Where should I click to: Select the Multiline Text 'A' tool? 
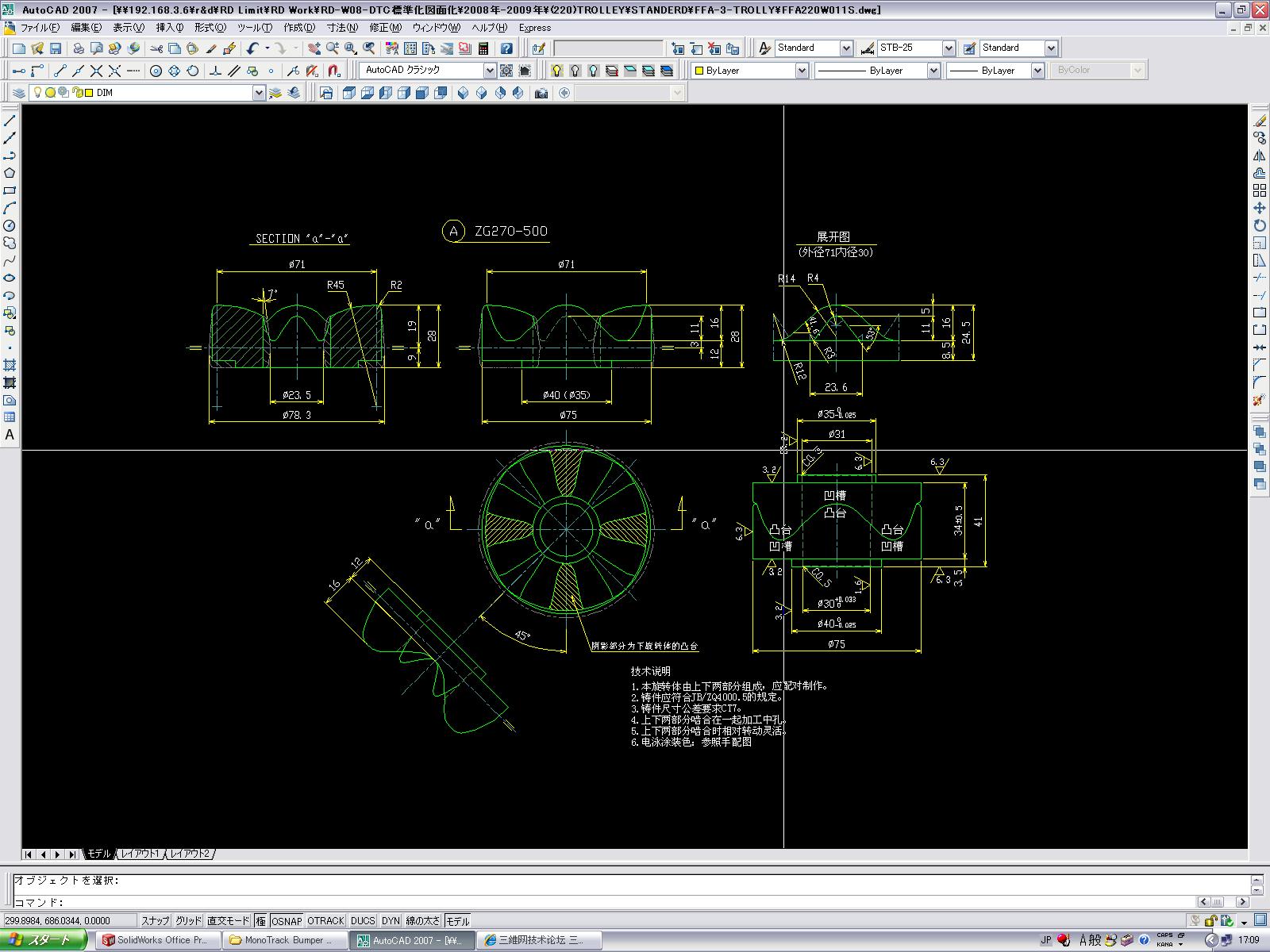point(10,435)
